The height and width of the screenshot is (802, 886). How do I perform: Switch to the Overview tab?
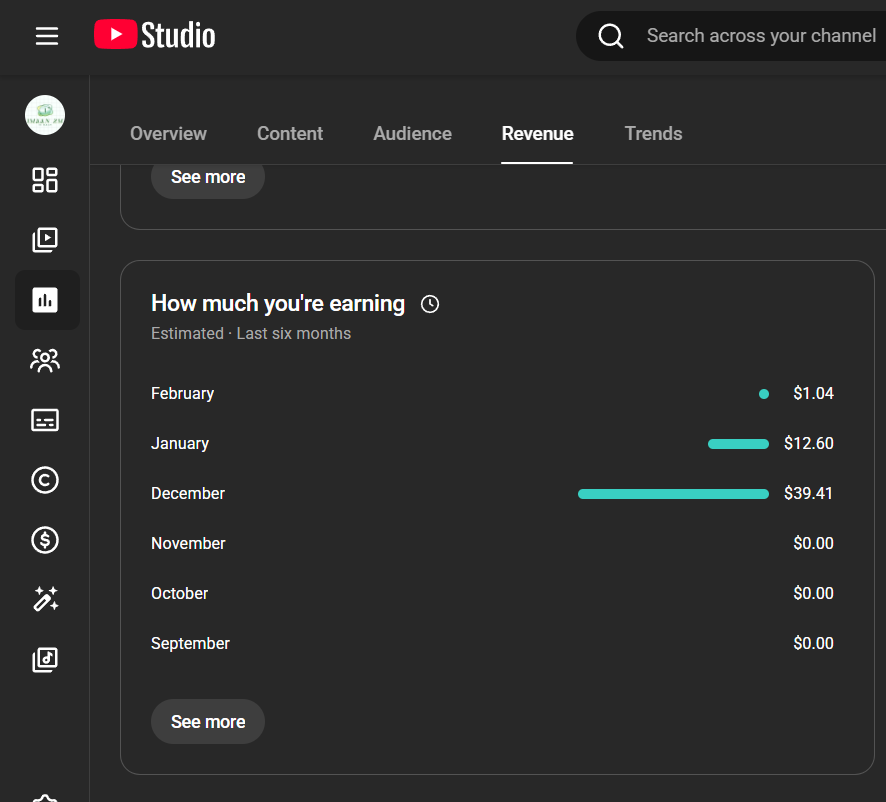pyautogui.click(x=168, y=134)
